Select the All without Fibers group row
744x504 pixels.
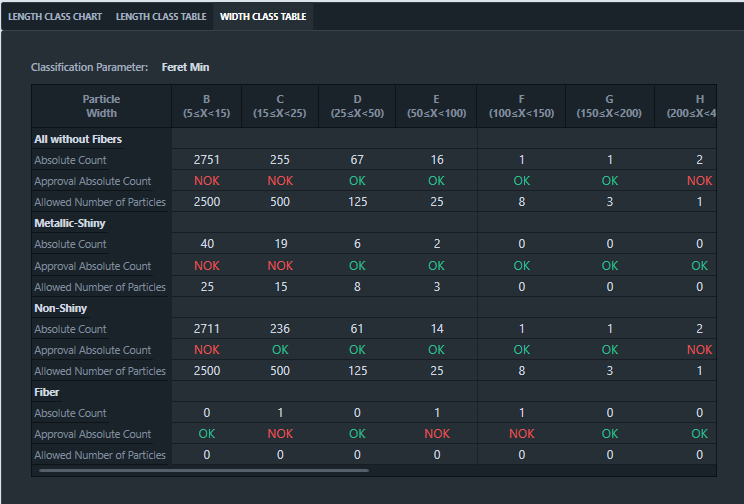point(78,139)
